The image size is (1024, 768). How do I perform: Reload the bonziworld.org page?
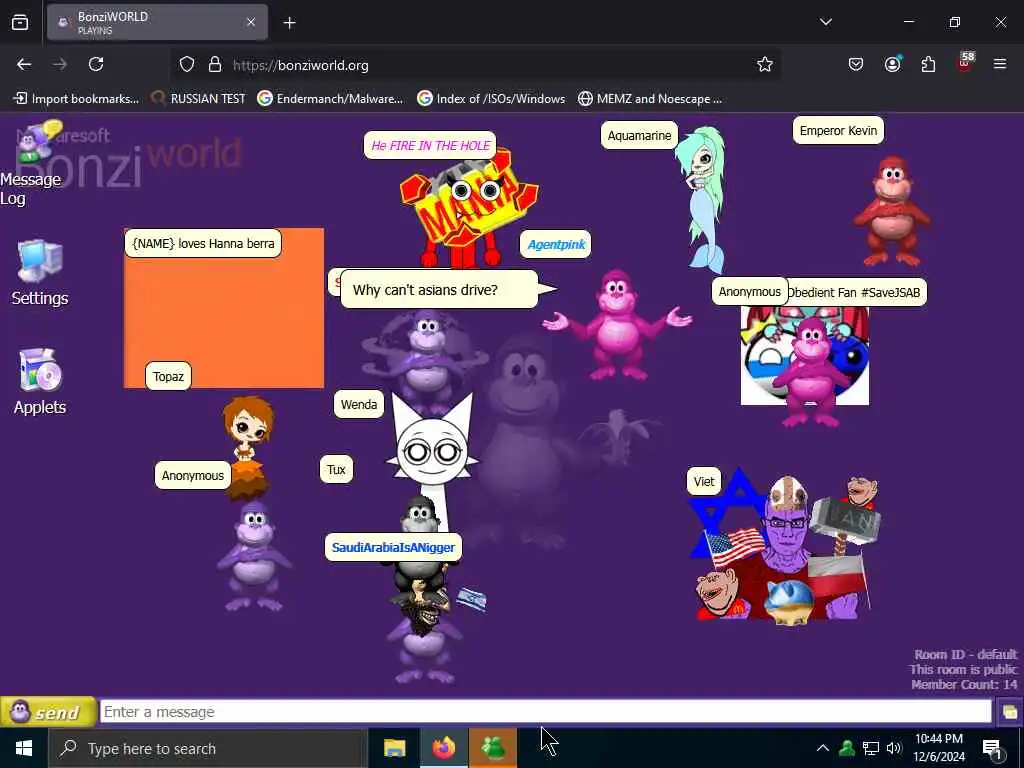tap(96, 64)
